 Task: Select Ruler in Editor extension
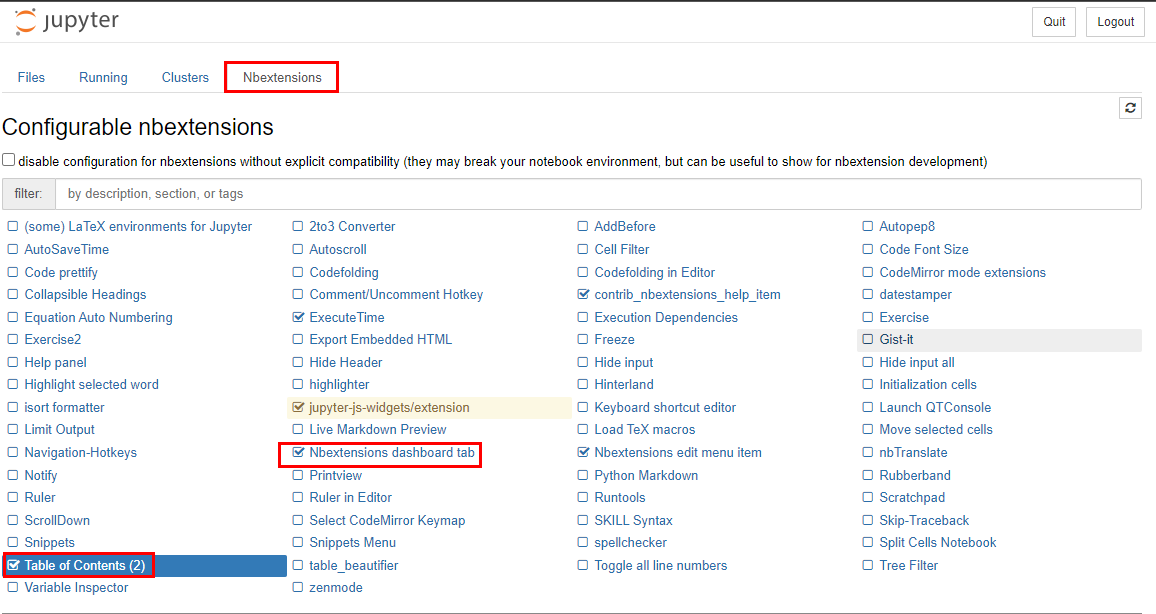click(350, 498)
